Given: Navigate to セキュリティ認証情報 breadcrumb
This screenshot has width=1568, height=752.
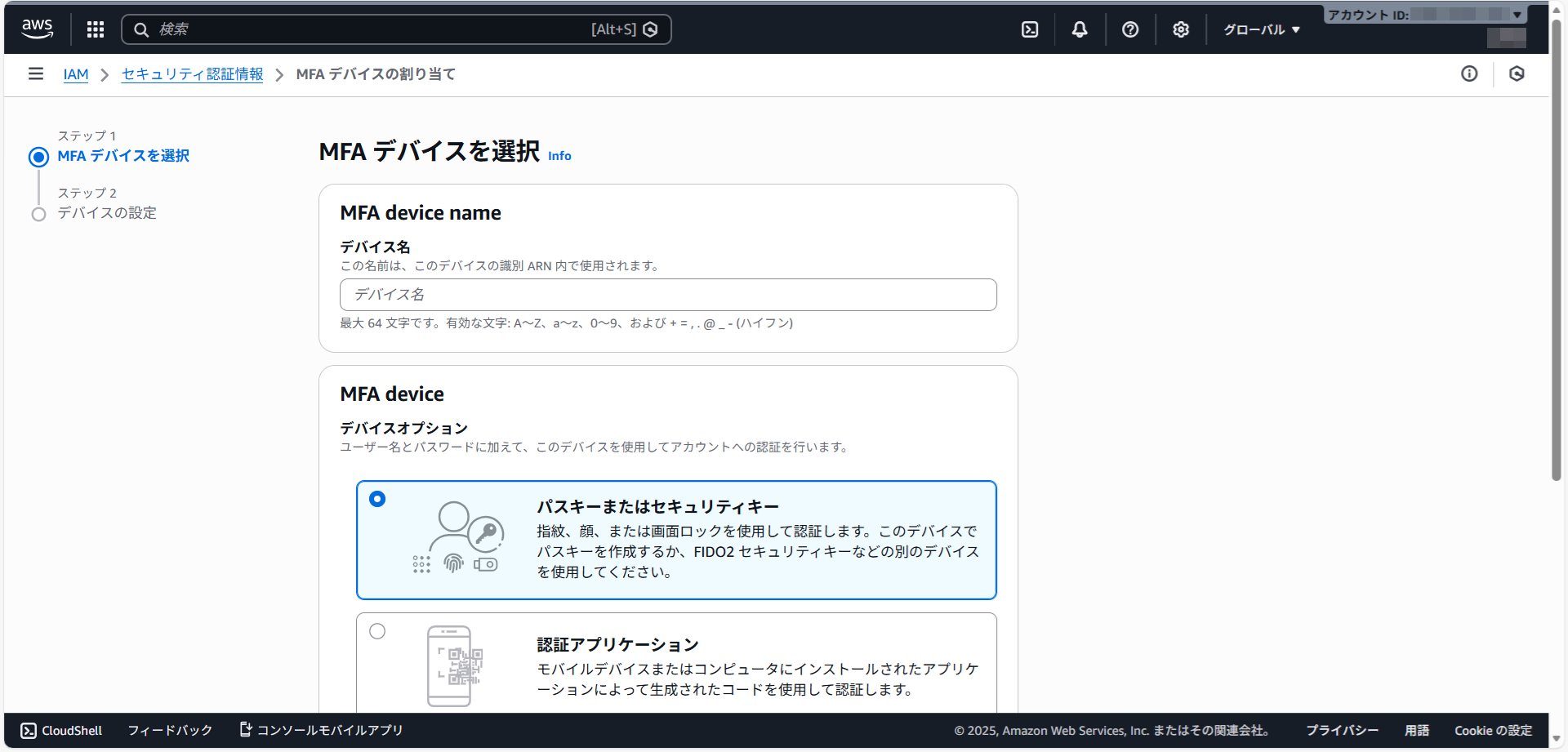Looking at the screenshot, I should (x=192, y=74).
